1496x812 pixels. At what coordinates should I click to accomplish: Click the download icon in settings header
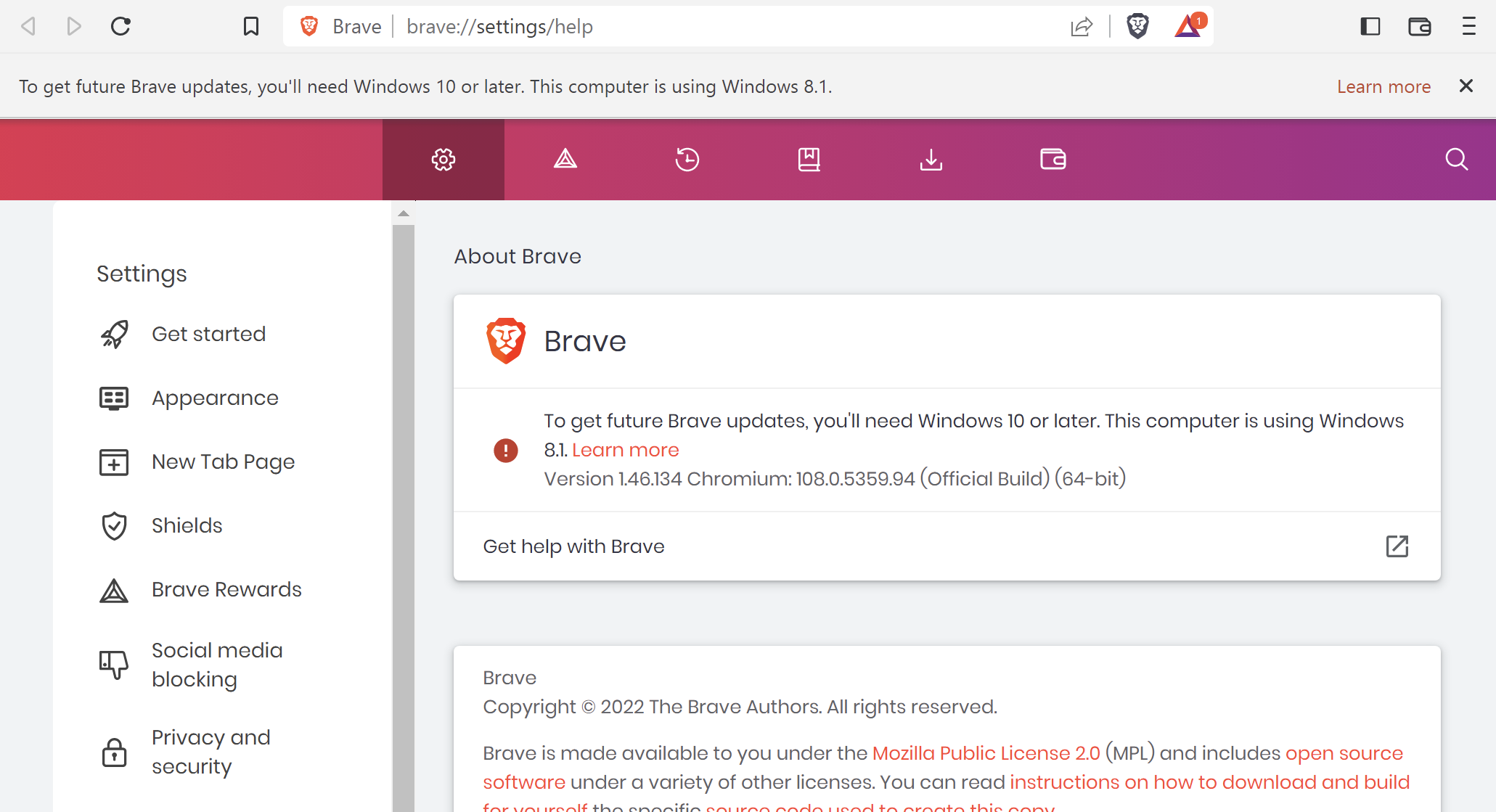point(931,159)
